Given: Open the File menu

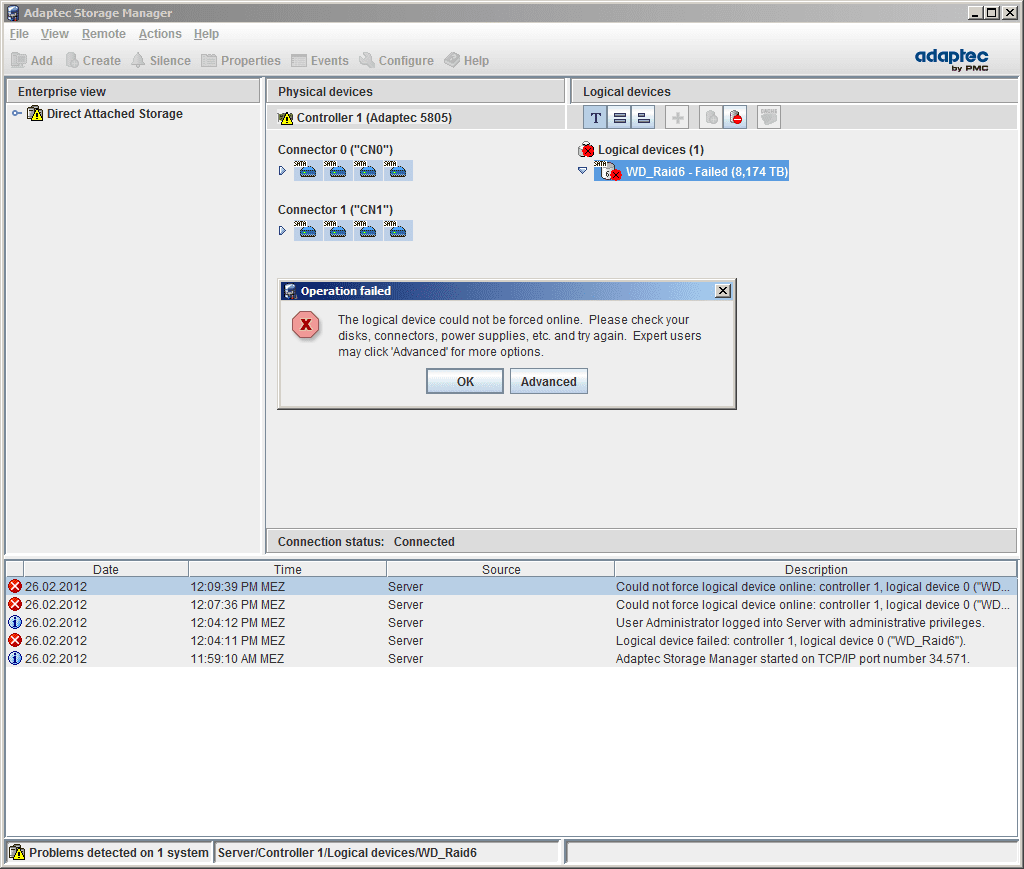Looking at the screenshot, I should point(19,34).
